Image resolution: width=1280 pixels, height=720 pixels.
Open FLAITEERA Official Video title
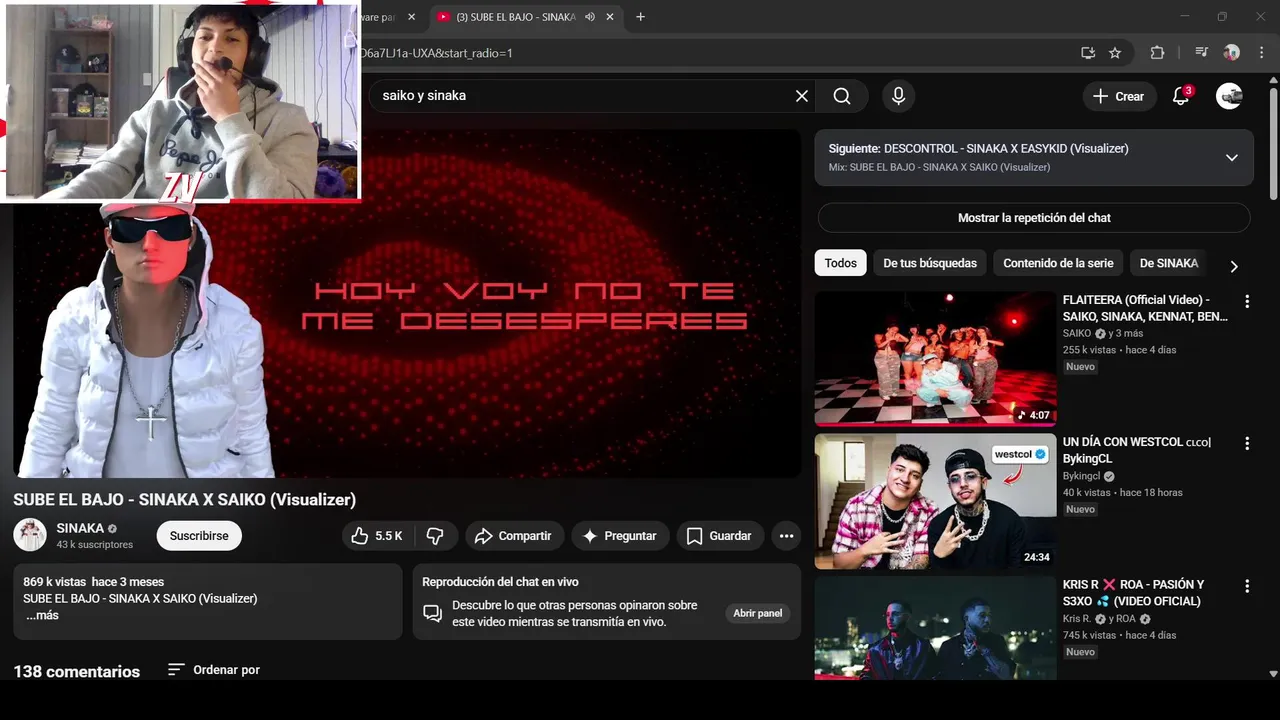click(1145, 308)
